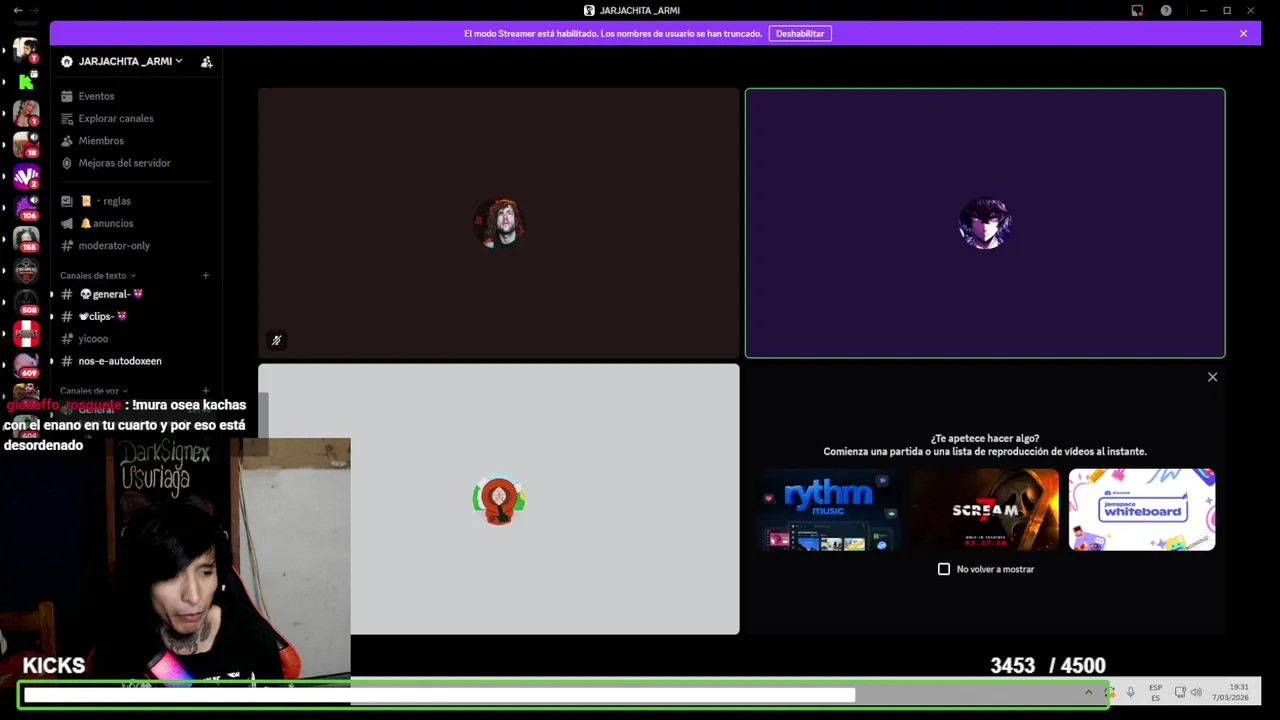The height and width of the screenshot is (720, 1280).
Task: Open the server icon with badge 609
Action: pos(26,365)
